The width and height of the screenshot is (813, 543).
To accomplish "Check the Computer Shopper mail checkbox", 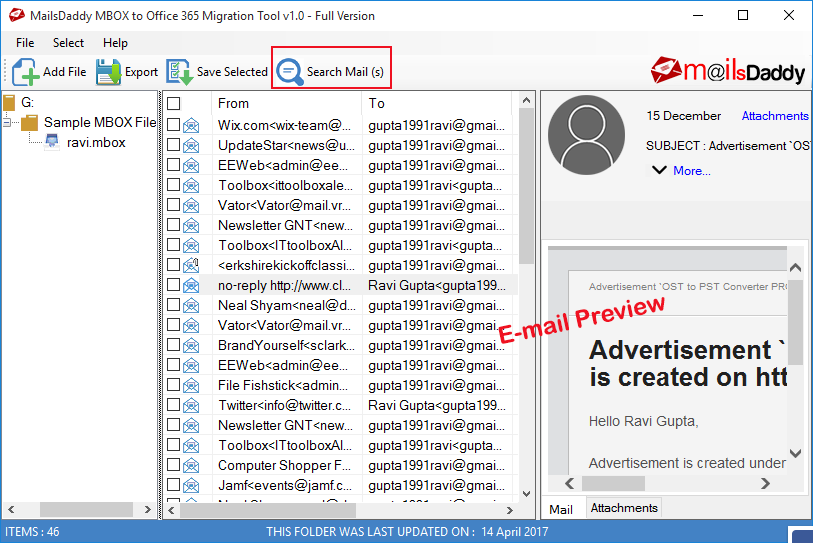I will (x=174, y=465).
